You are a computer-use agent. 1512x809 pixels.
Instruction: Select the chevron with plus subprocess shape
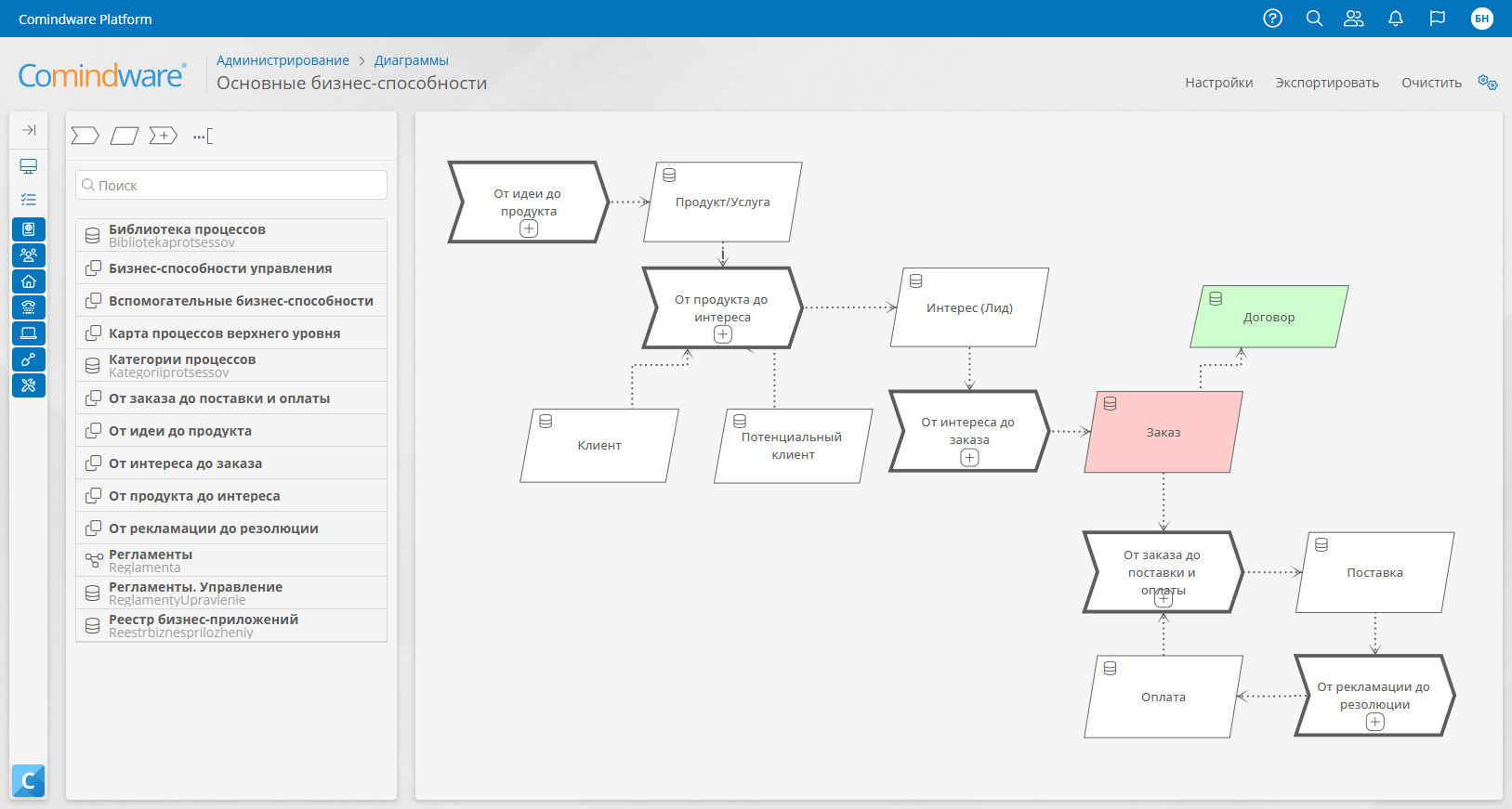pyautogui.click(x=164, y=137)
